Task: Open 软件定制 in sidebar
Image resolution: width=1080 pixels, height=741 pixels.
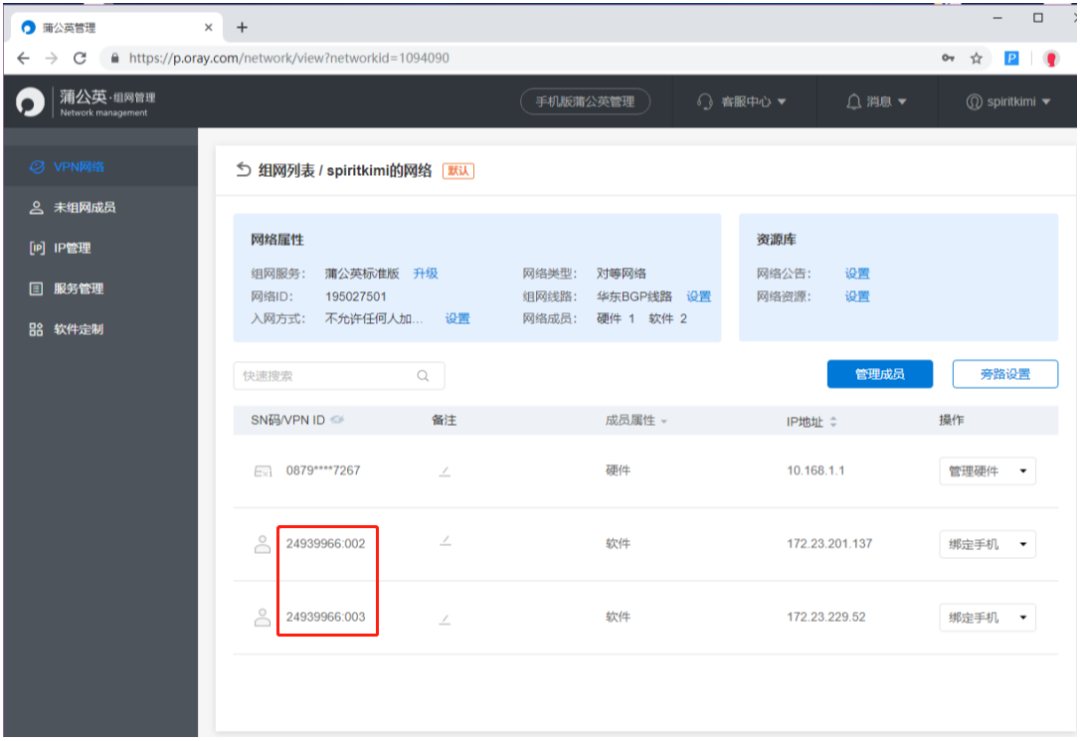Action: (x=101, y=329)
